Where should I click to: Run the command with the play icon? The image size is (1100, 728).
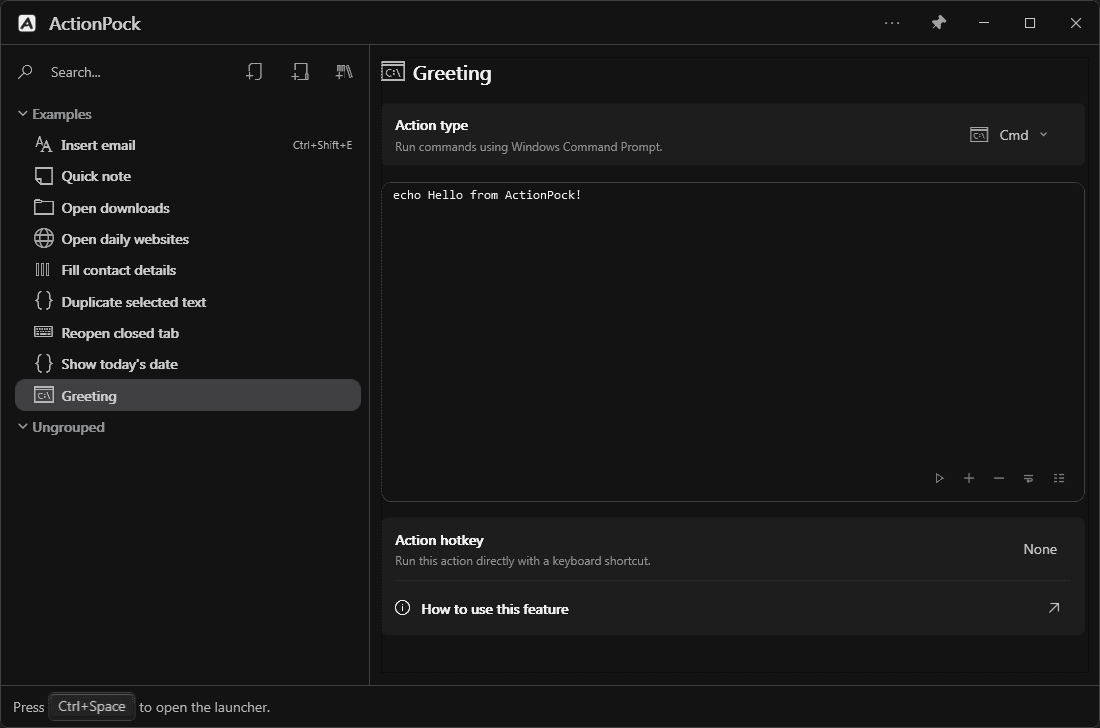click(939, 478)
